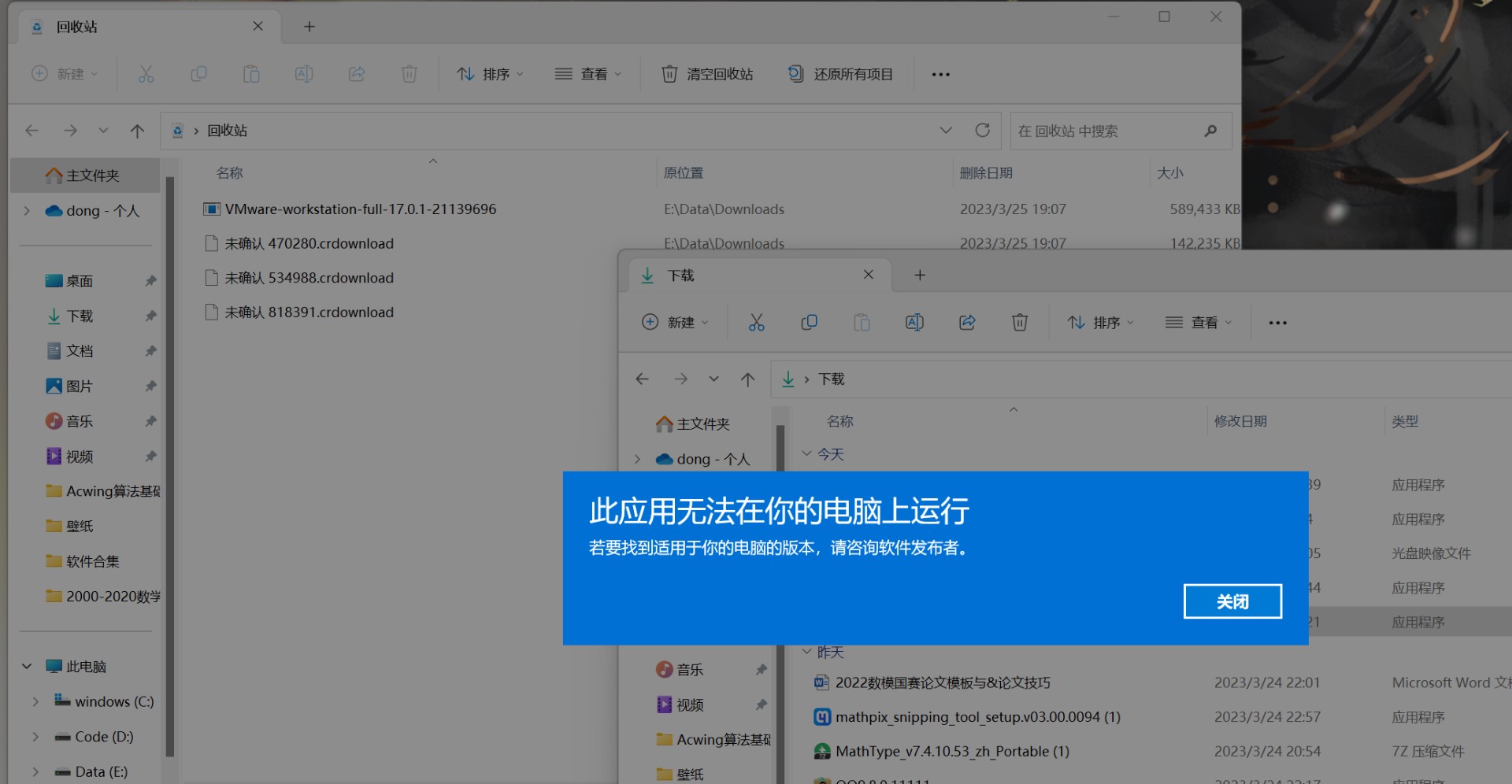Close the 下载 tab
Screen dimensions: 1512x784
(x=869, y=275)
